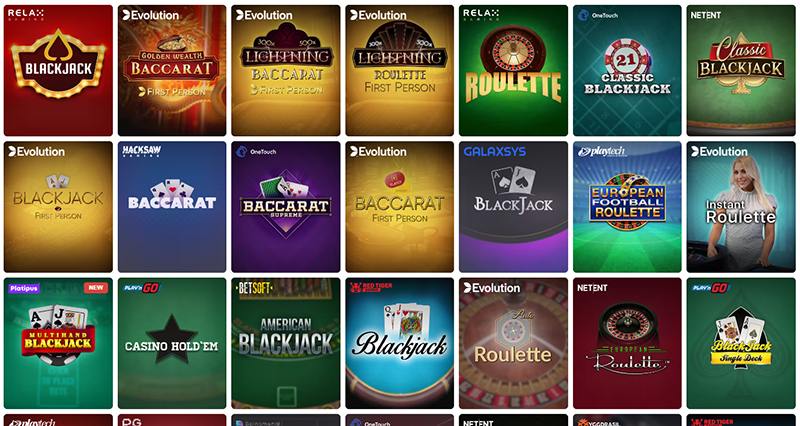Image resolution: width=800 pixels, height=426 pixels.
Task: Launch Red Tiger Blackjack game
Action: click(399, 343)
